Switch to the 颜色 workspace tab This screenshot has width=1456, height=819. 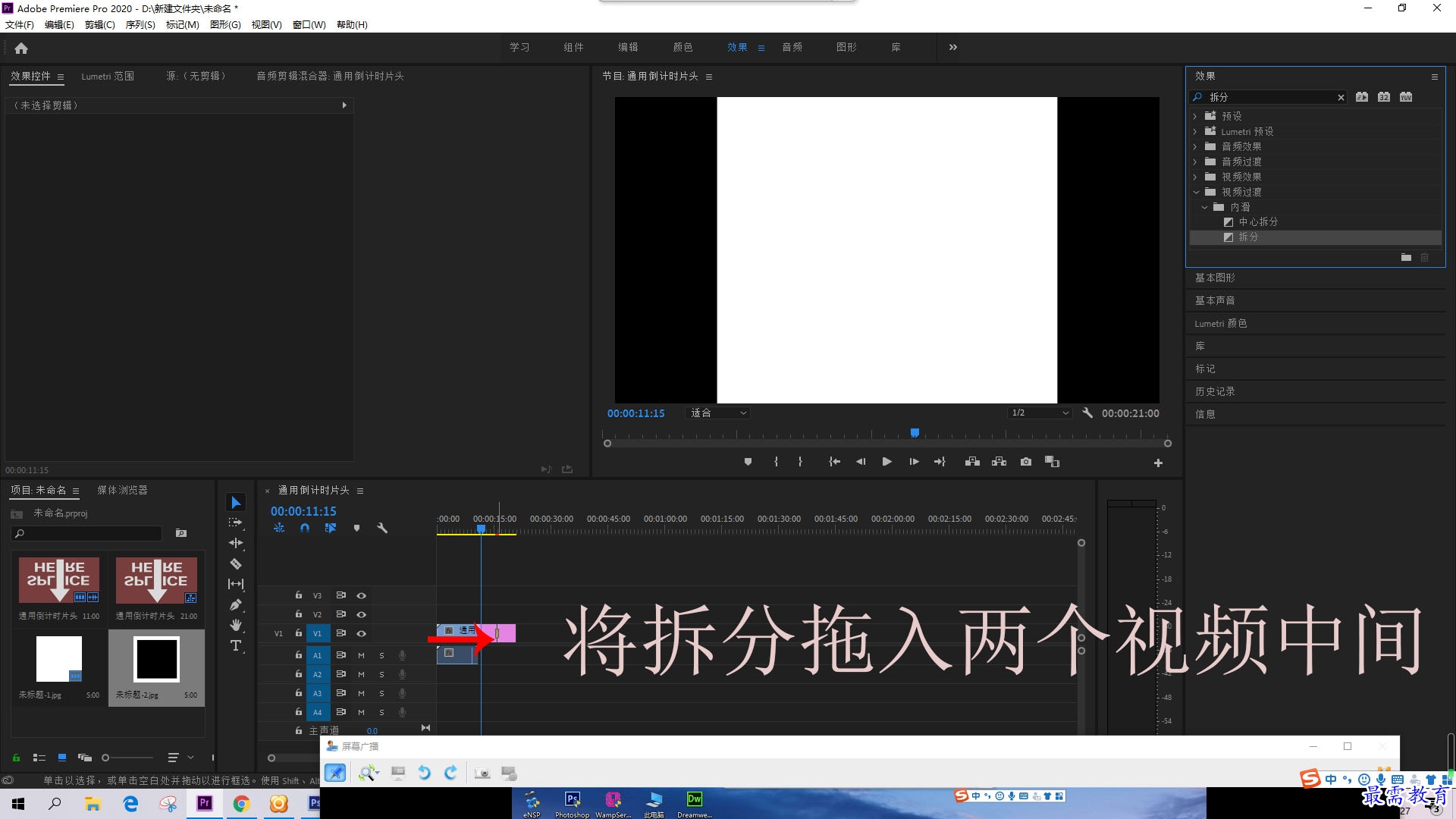(682, 47)
